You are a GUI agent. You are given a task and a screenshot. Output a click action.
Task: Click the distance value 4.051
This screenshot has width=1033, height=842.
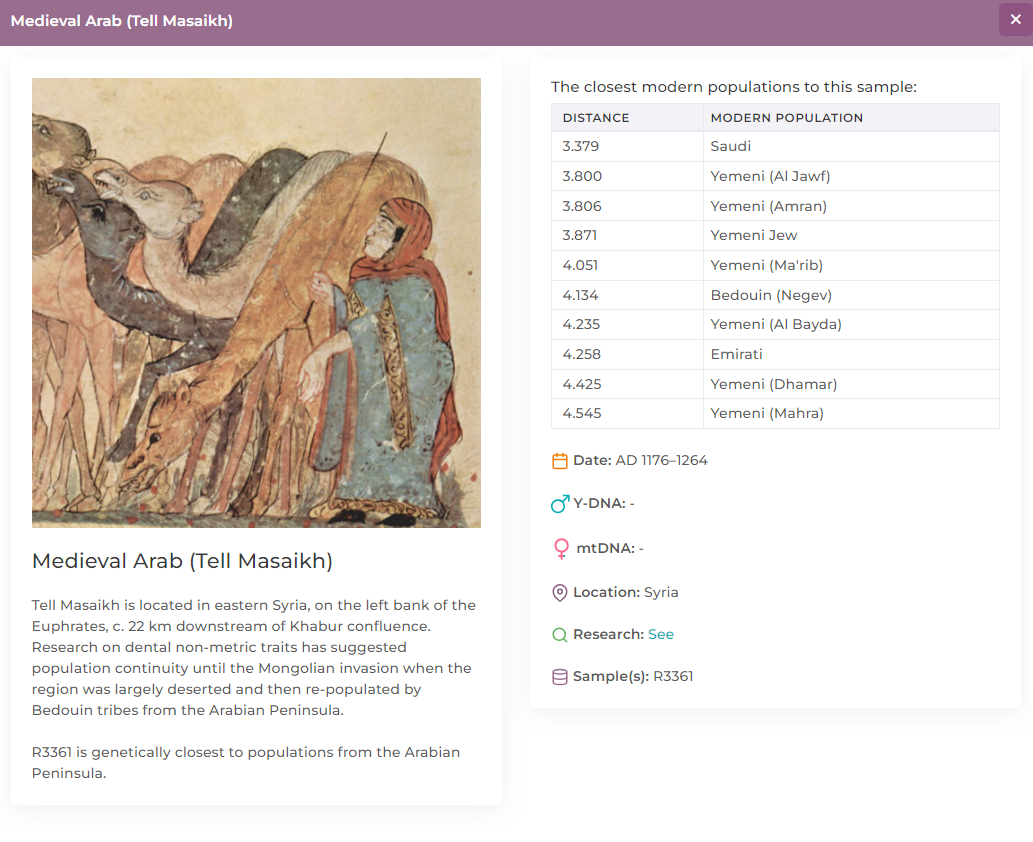tap(580, 265)
